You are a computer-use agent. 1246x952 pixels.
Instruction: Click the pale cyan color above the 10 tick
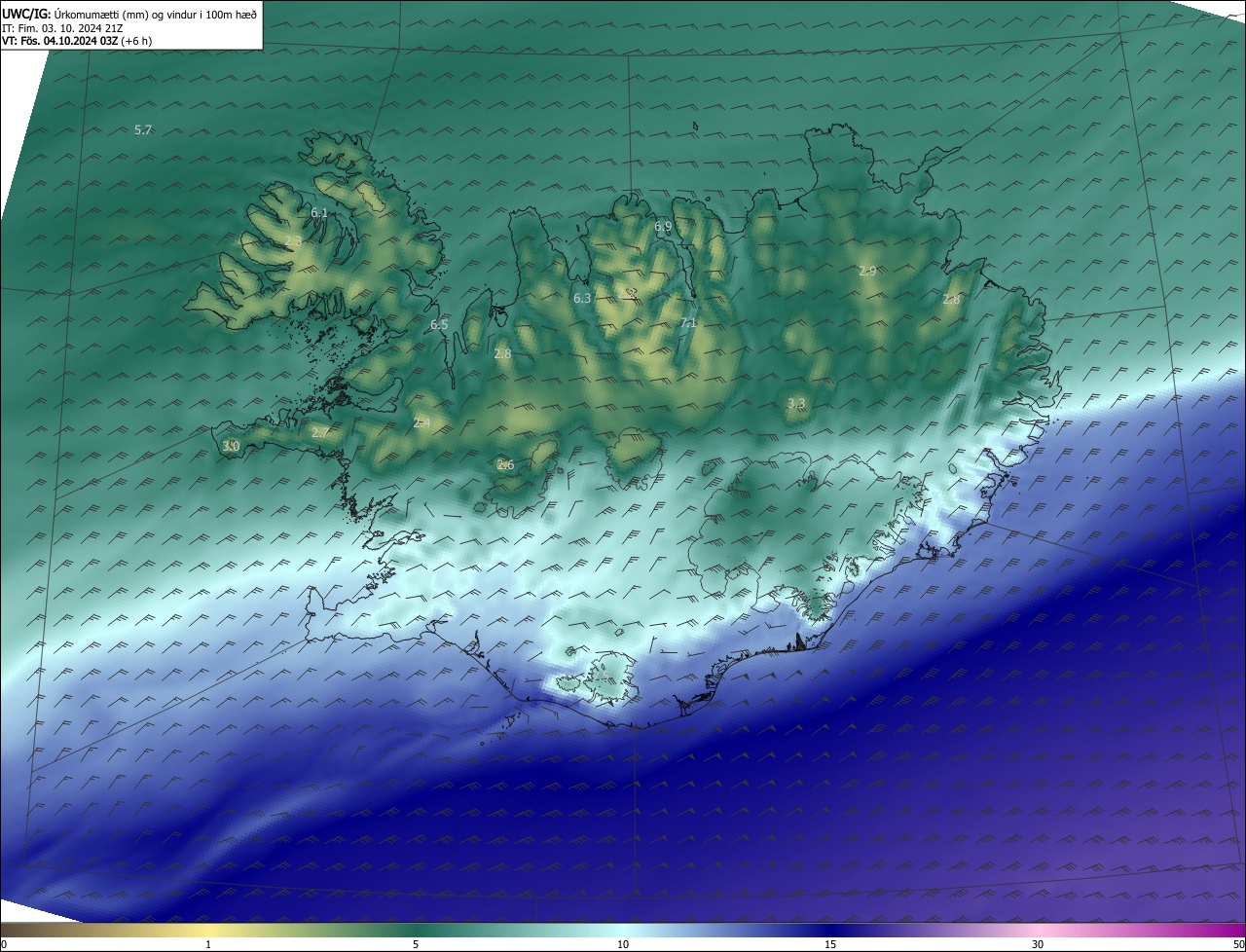click(623, 930)
